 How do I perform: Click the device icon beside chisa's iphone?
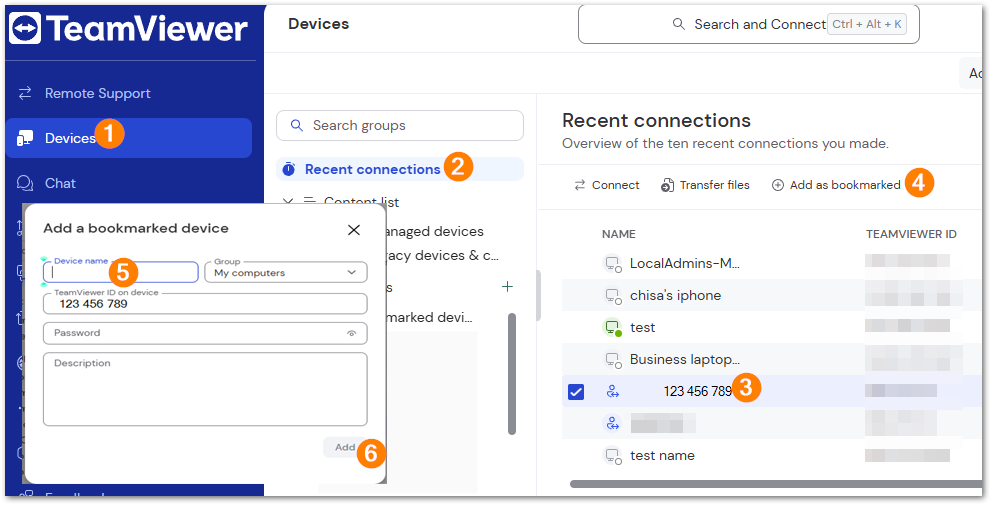point(612,295)
